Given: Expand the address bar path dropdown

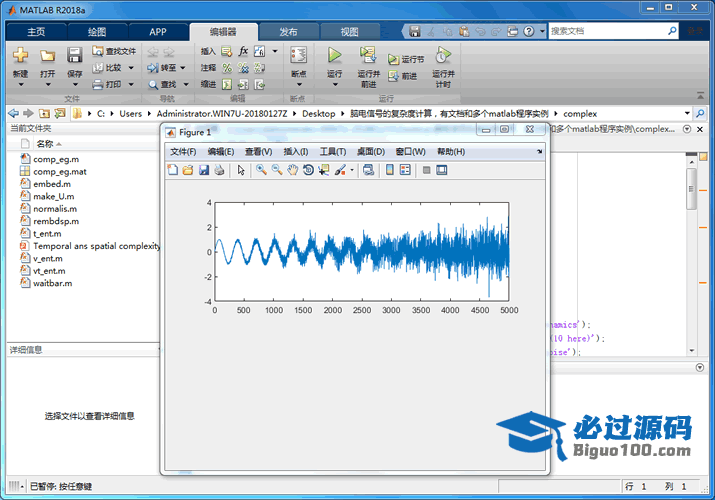Looking at the screenshot, I should coord(687,113).
